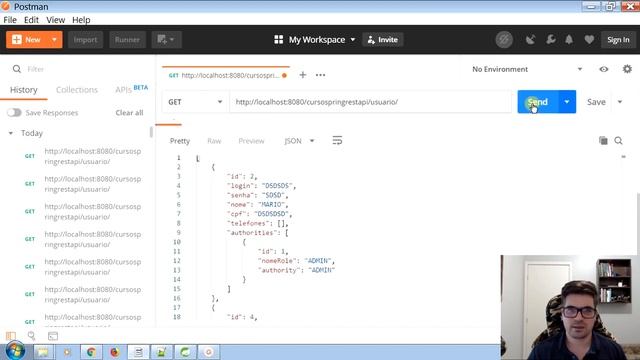Open the satellite sync status icon
This screenshot has height=360, width=640.
530,40
